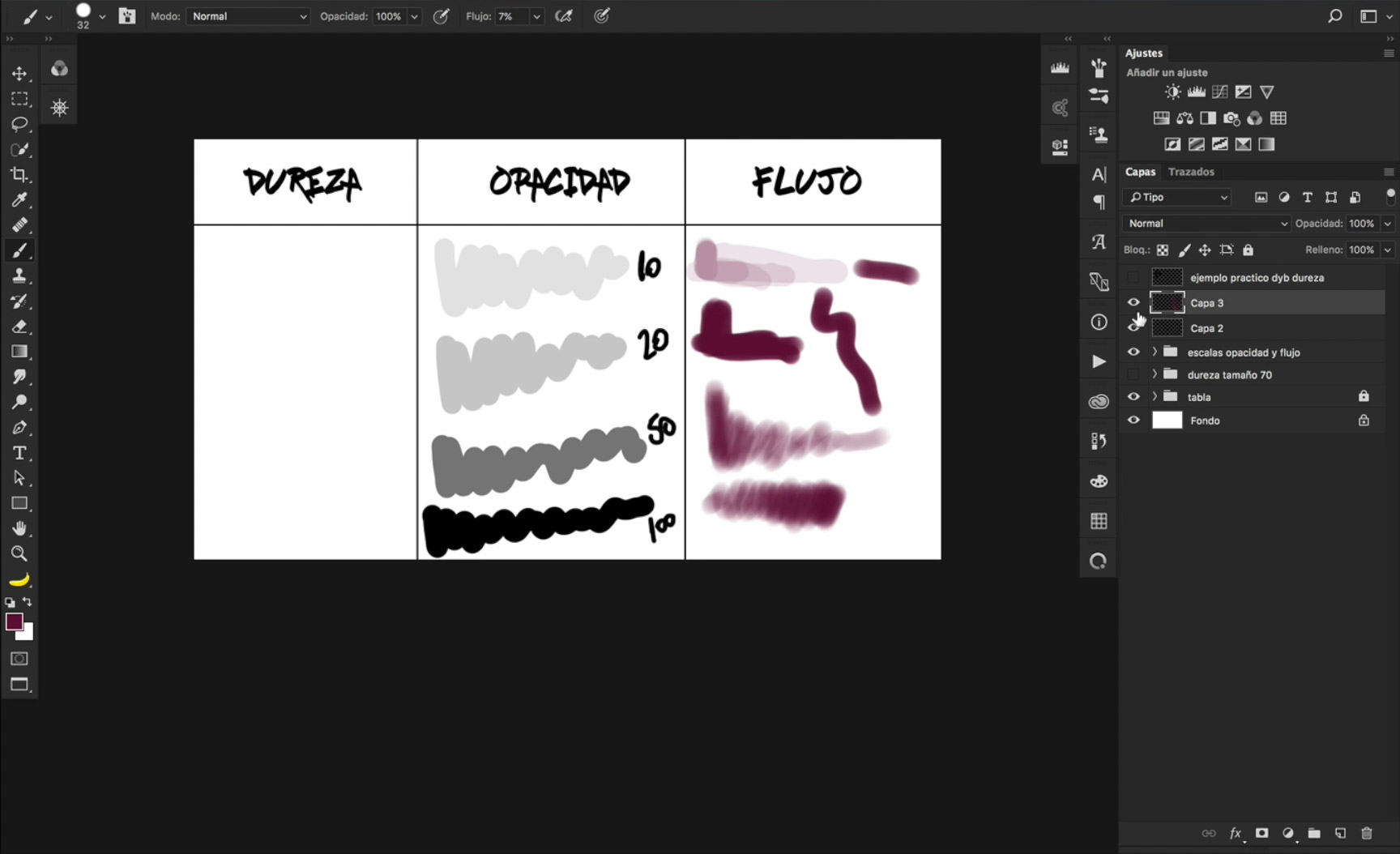
Task: Expand the dureza tamaño 70 group
Action: pos(1155,374)
